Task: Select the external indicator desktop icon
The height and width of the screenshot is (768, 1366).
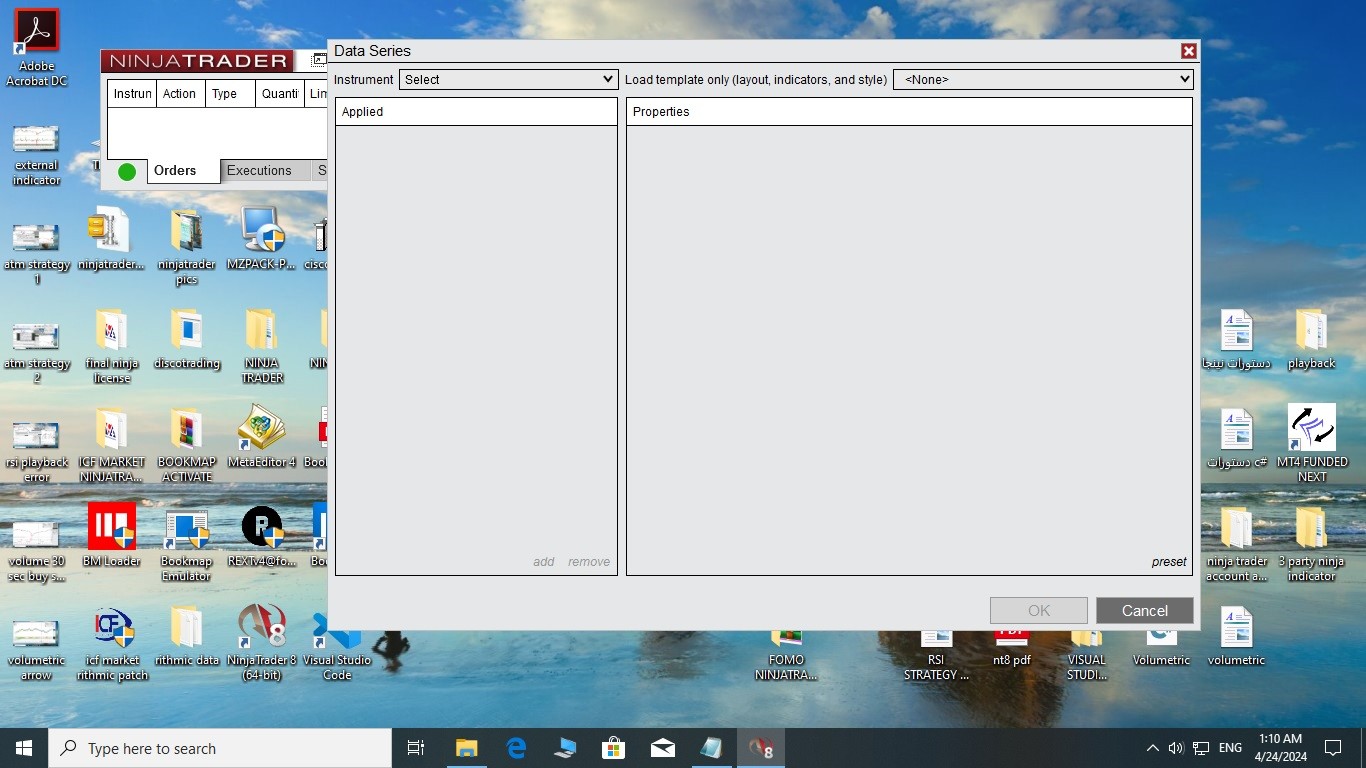Action: point(36,155)
